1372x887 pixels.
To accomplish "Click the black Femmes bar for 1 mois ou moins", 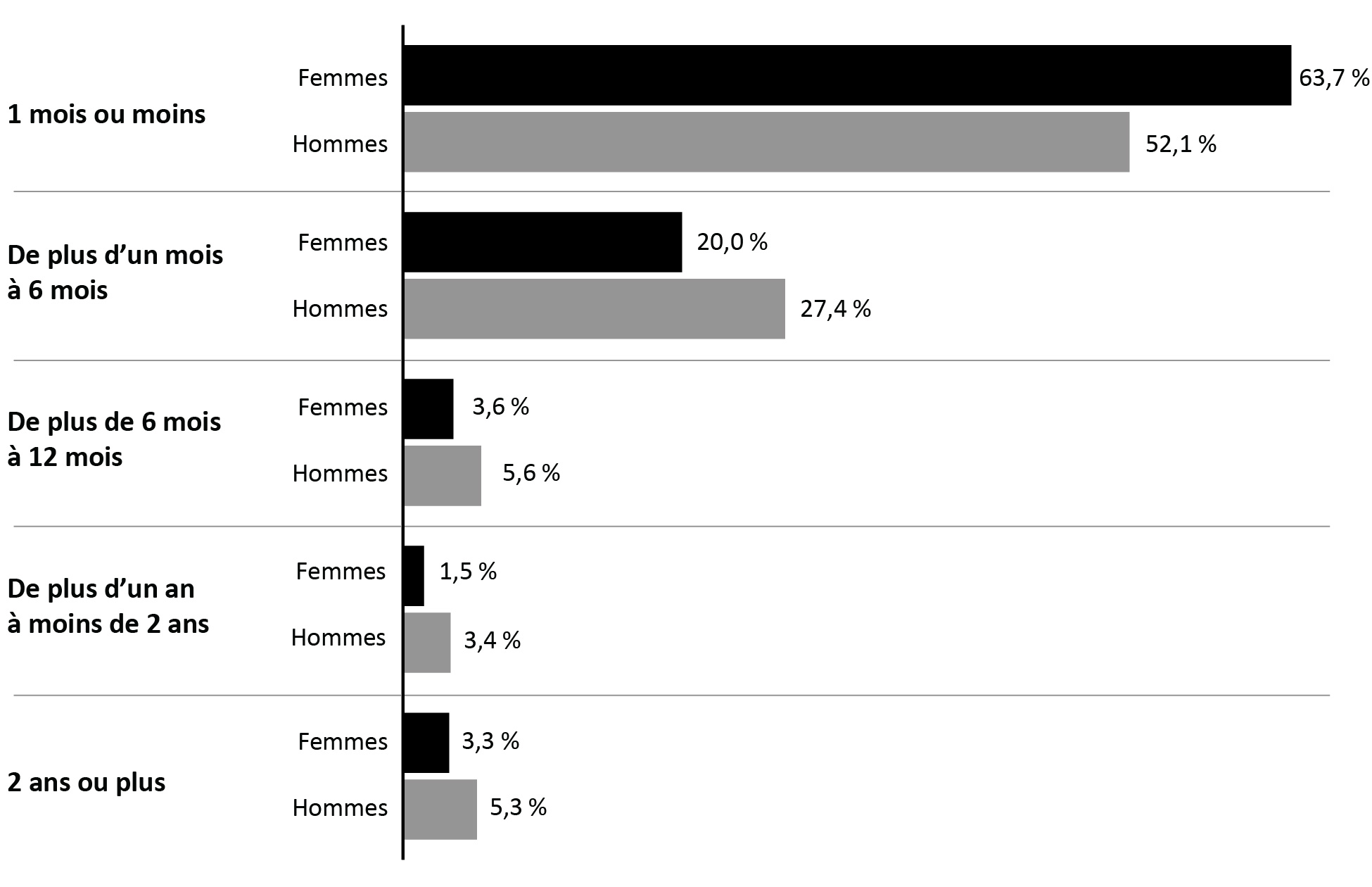I will [847, 75].
